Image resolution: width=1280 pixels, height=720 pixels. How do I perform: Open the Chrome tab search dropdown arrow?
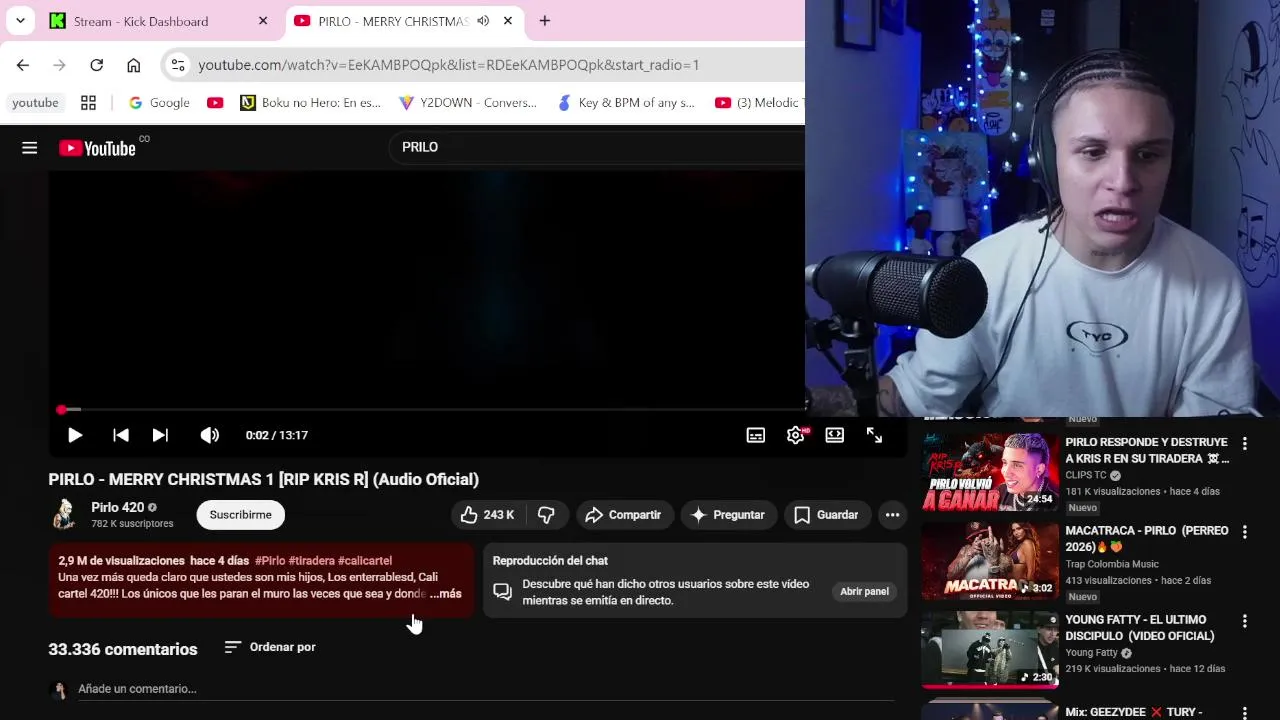click(x=20, y=21)
